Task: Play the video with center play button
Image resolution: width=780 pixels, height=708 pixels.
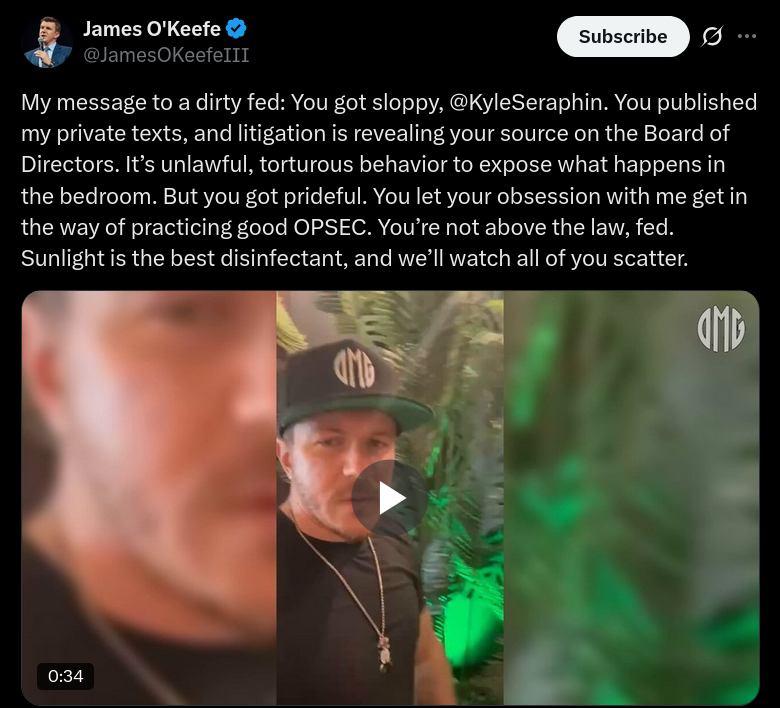Action: click(390, 498)
